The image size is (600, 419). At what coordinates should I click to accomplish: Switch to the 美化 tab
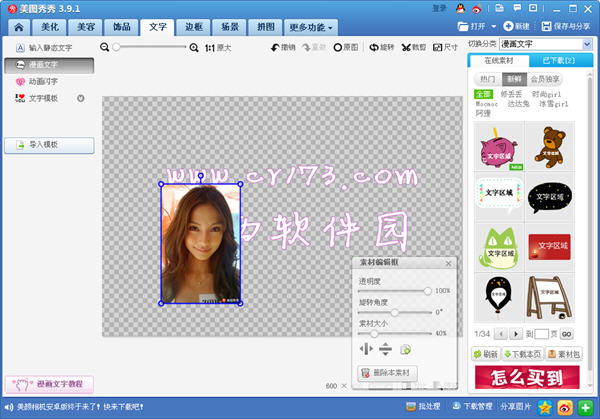click(50, 27)
